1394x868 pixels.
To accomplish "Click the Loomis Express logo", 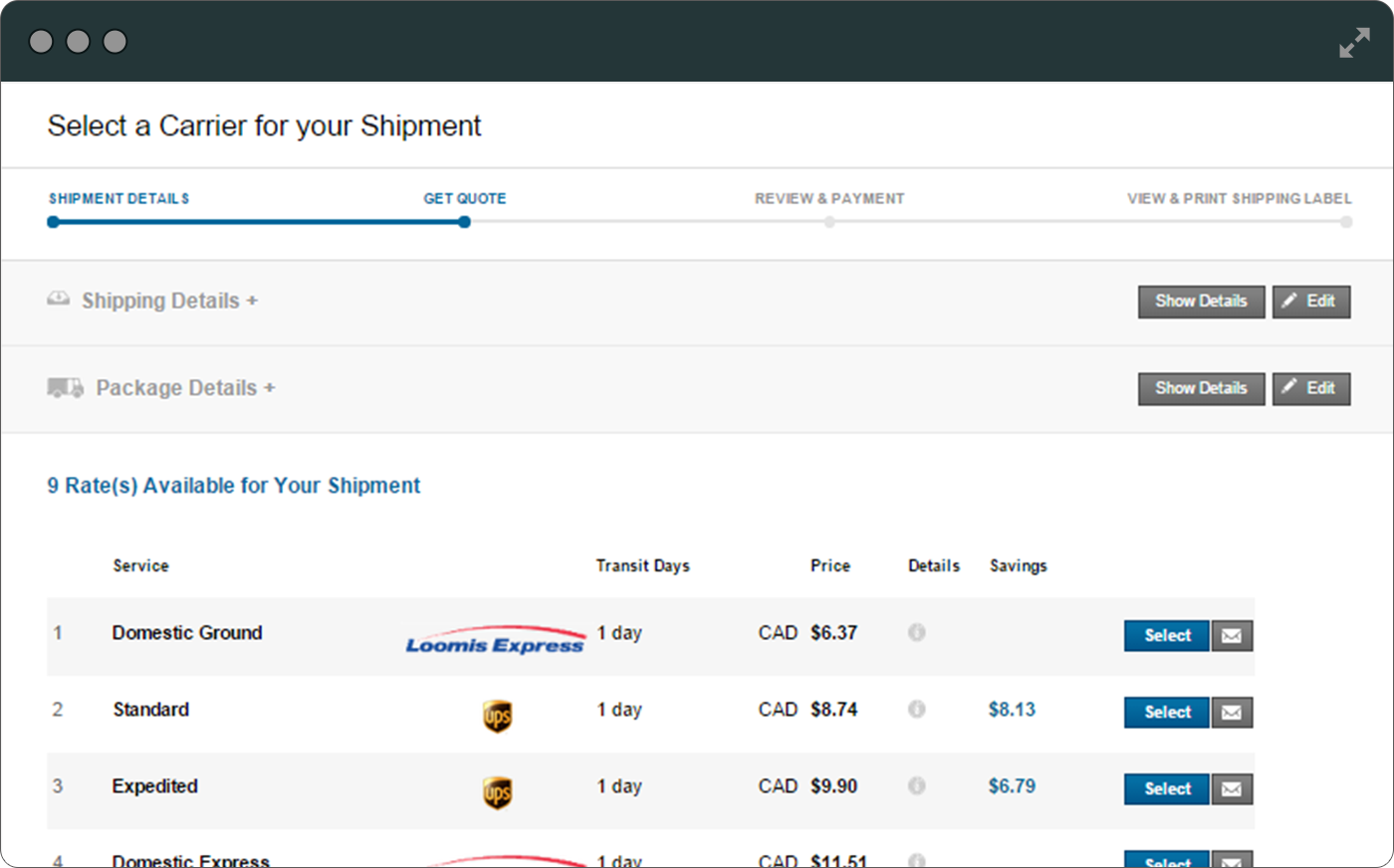I will [495, 640].
